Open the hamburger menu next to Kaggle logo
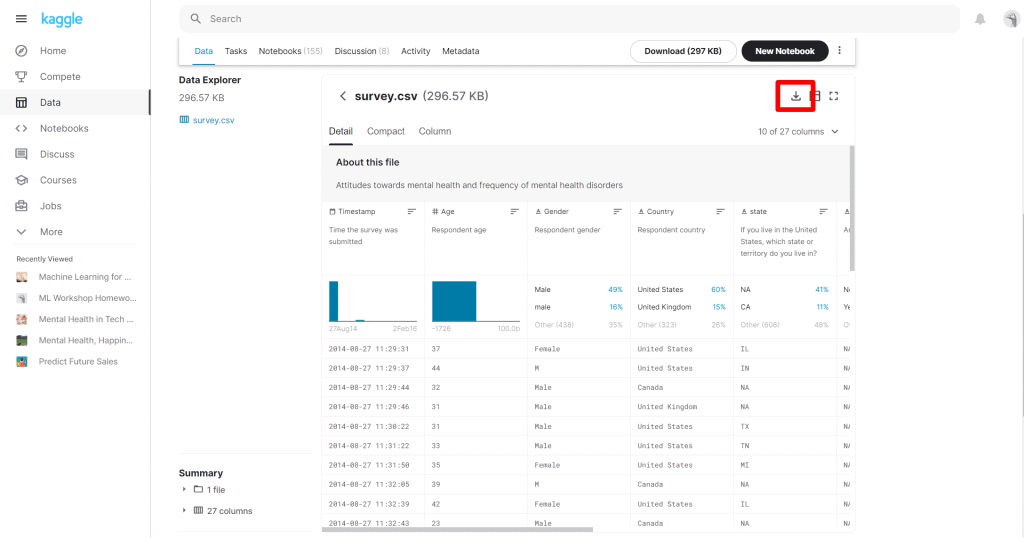 (21, 19)
